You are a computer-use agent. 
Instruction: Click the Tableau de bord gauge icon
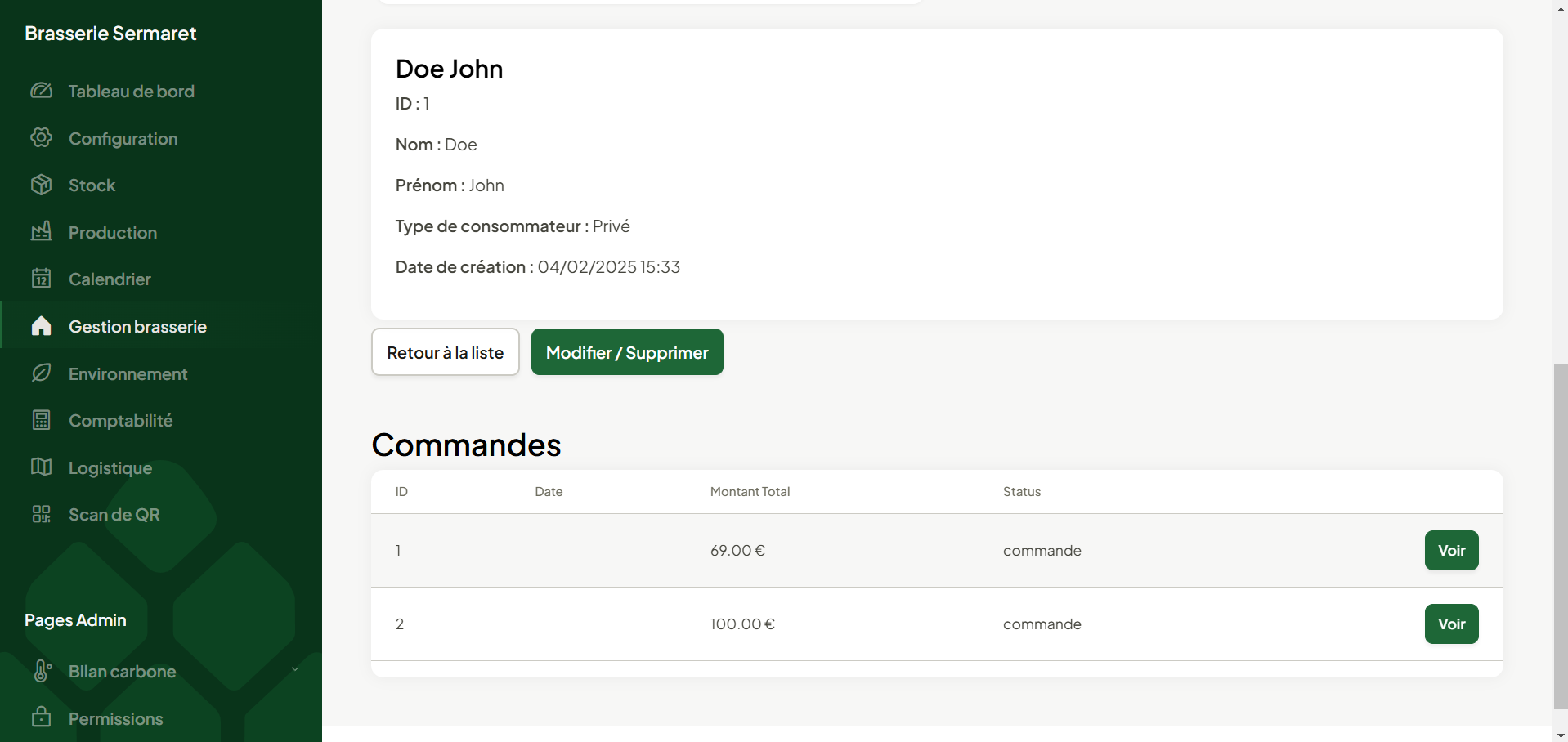[x=41, y=91]
